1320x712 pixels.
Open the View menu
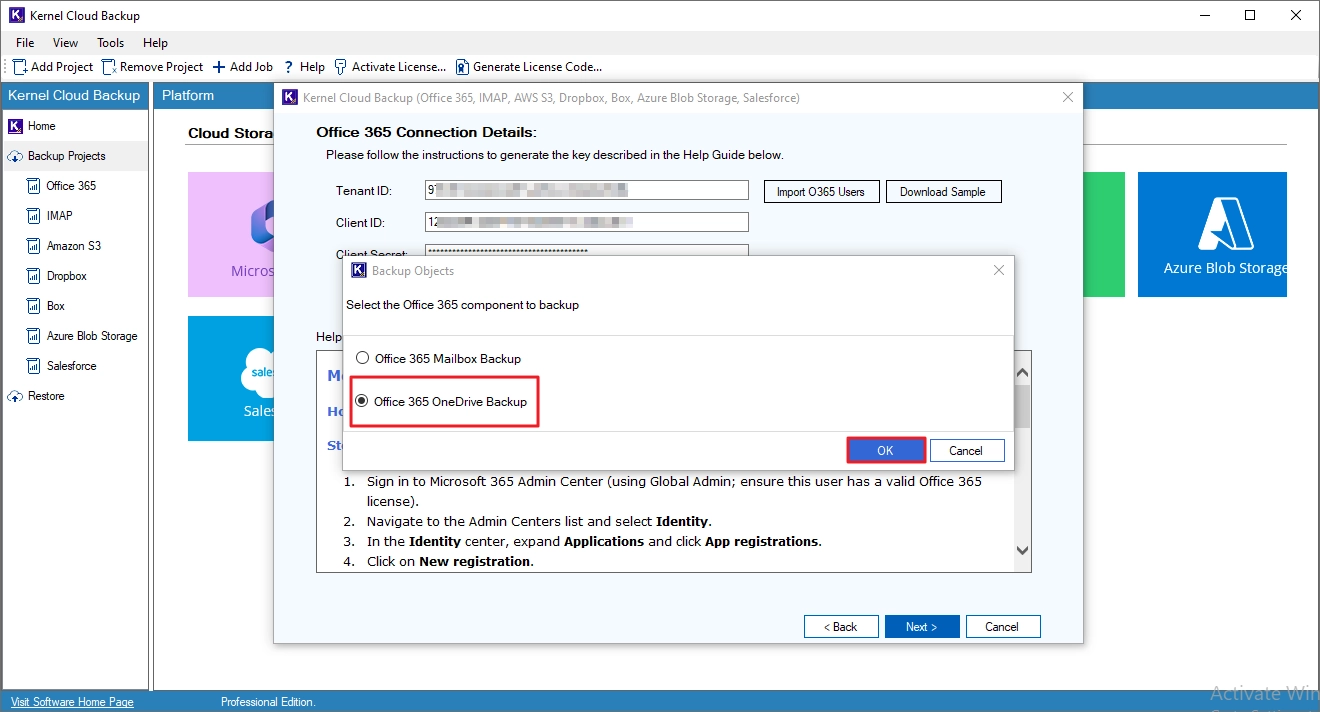[x=66, y=43]
